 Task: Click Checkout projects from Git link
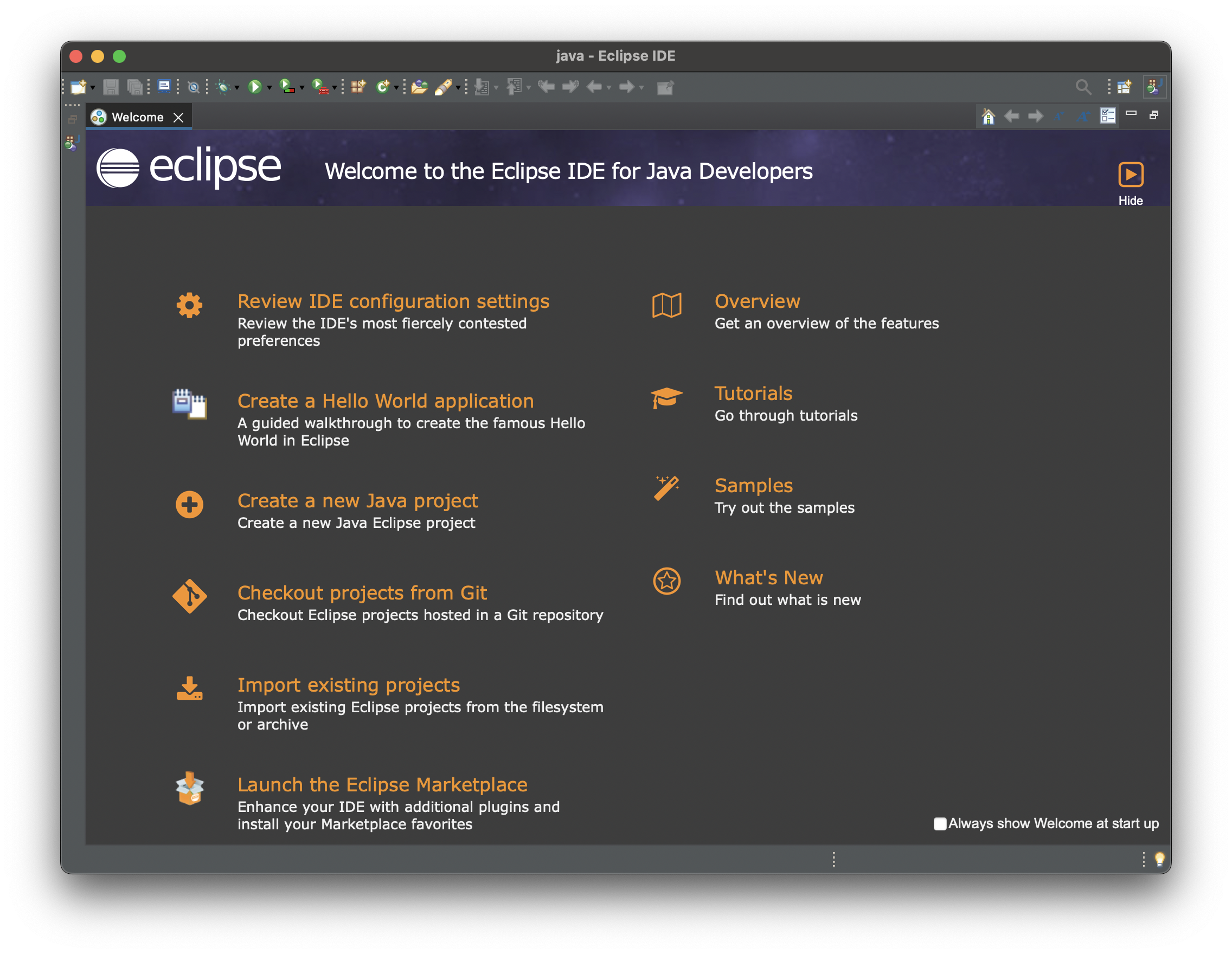[362, 592]
